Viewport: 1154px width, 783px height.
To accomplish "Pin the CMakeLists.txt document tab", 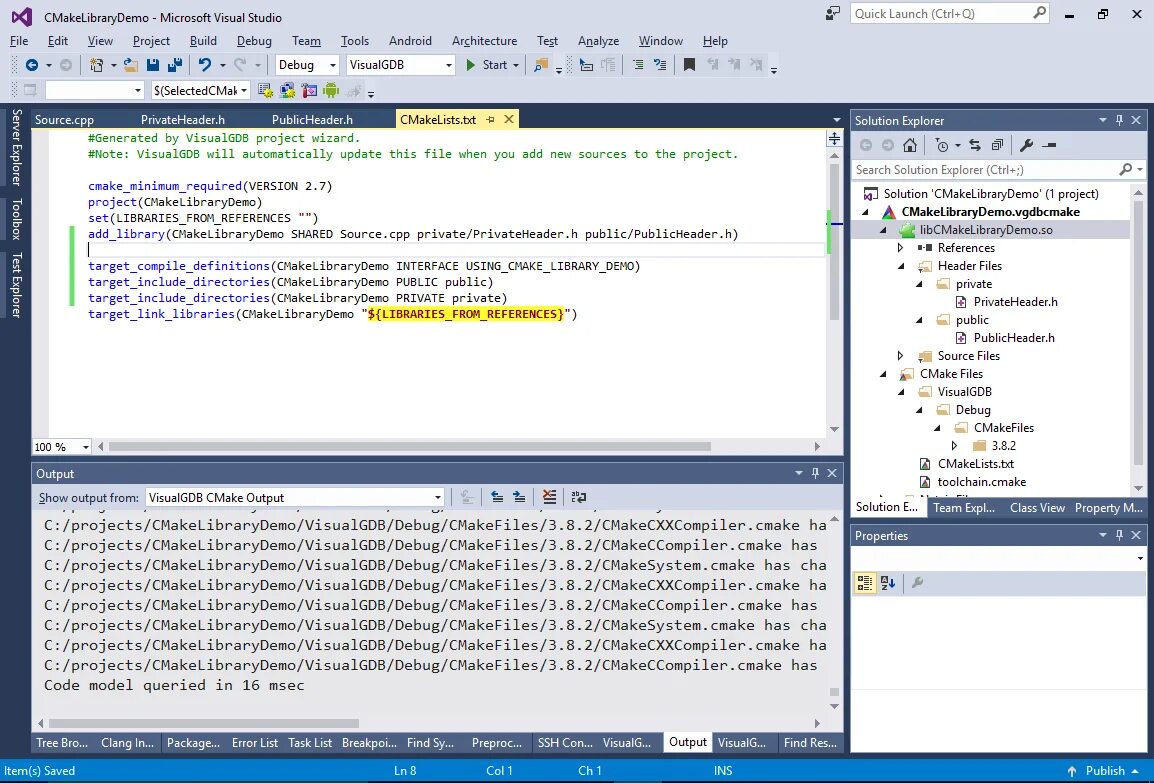I will 491,118.
